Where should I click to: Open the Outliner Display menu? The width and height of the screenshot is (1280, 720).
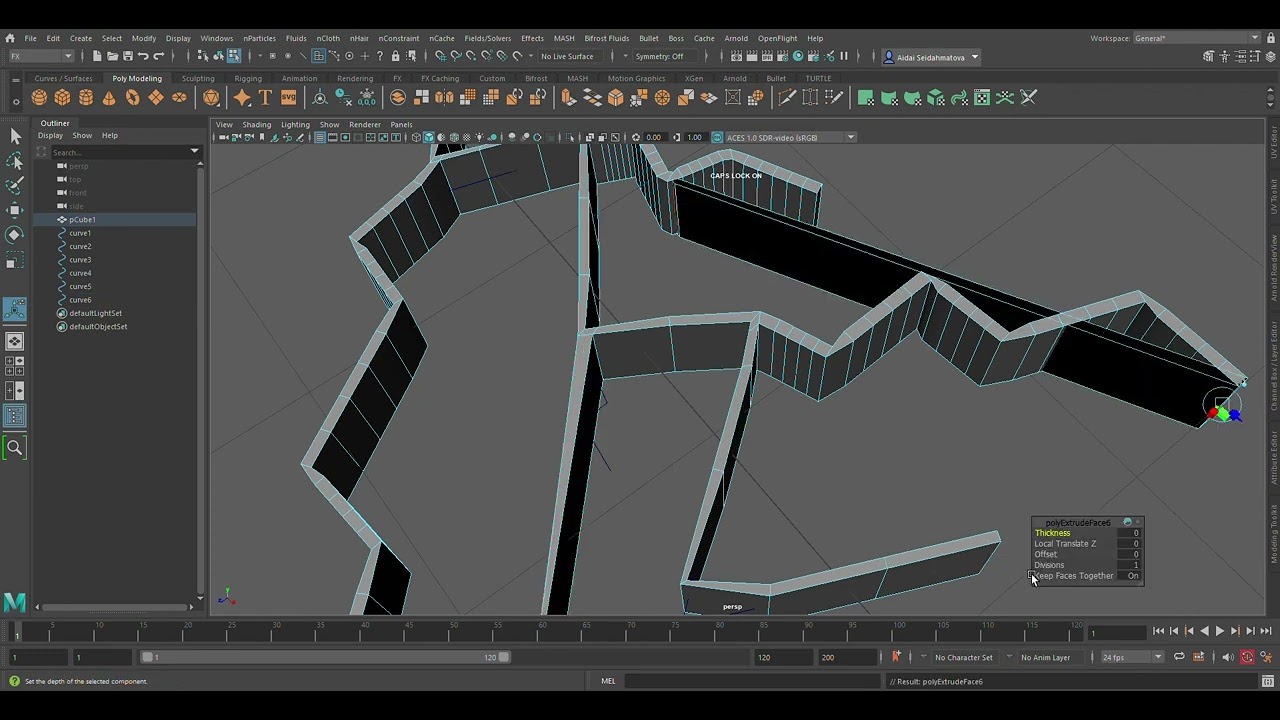click(x=50, y=135)
